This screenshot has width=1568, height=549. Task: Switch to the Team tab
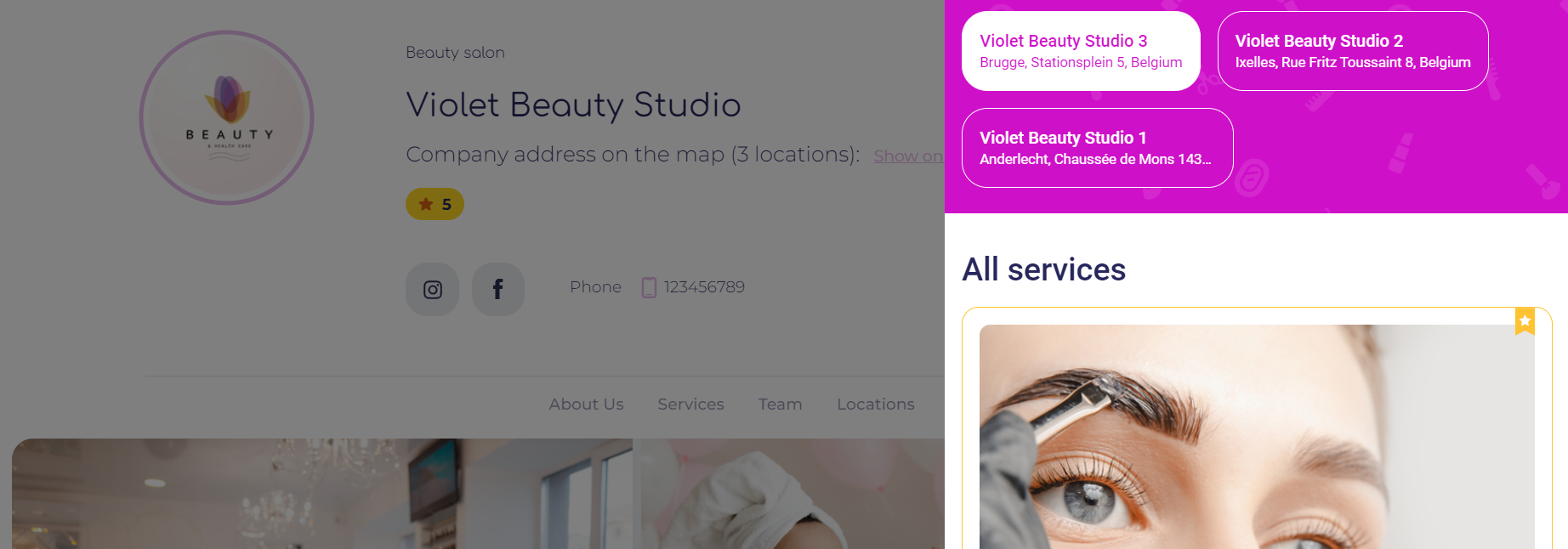click(x=780, y=405)
